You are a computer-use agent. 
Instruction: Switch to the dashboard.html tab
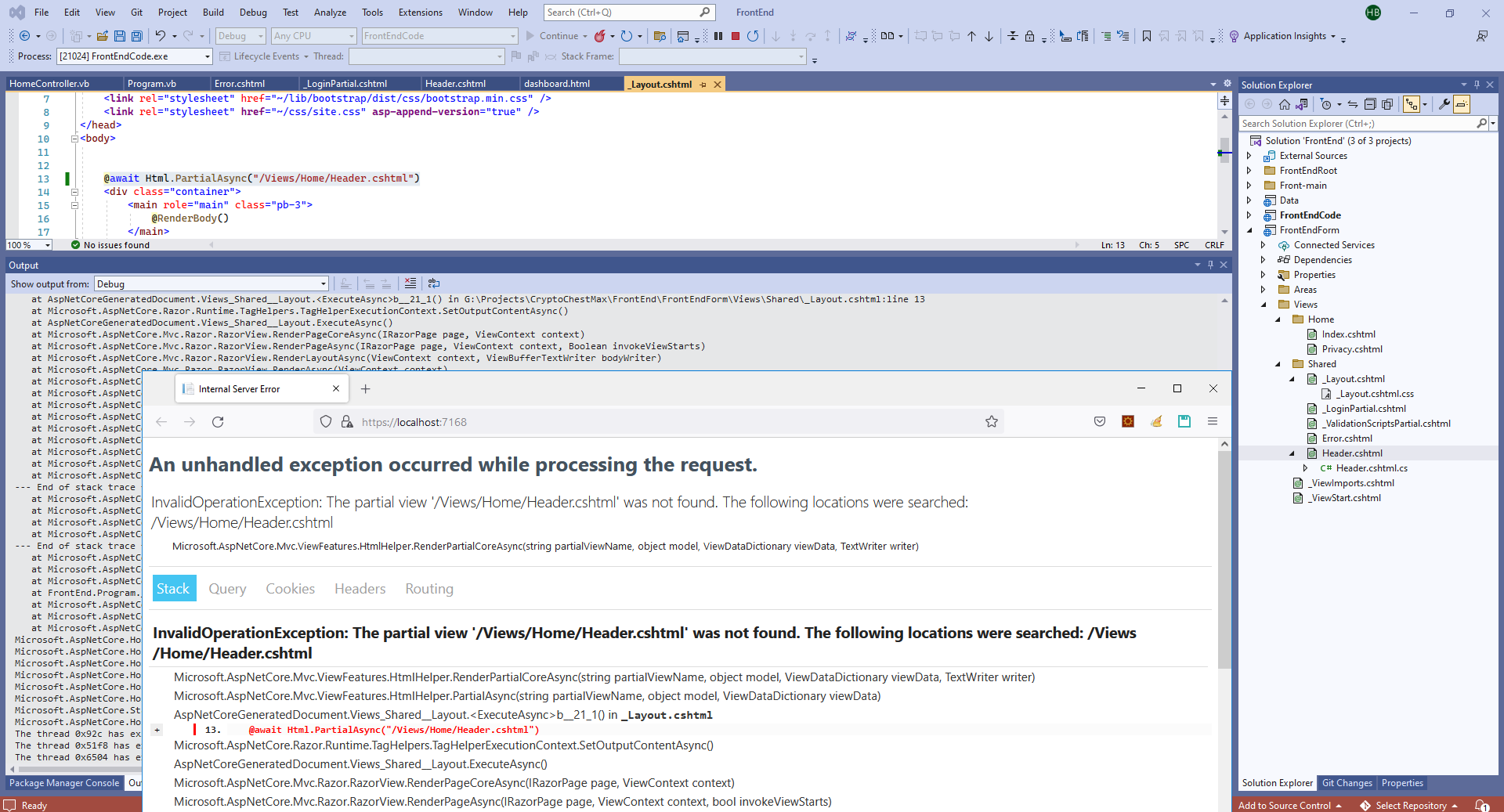click(x=557, y=84)
